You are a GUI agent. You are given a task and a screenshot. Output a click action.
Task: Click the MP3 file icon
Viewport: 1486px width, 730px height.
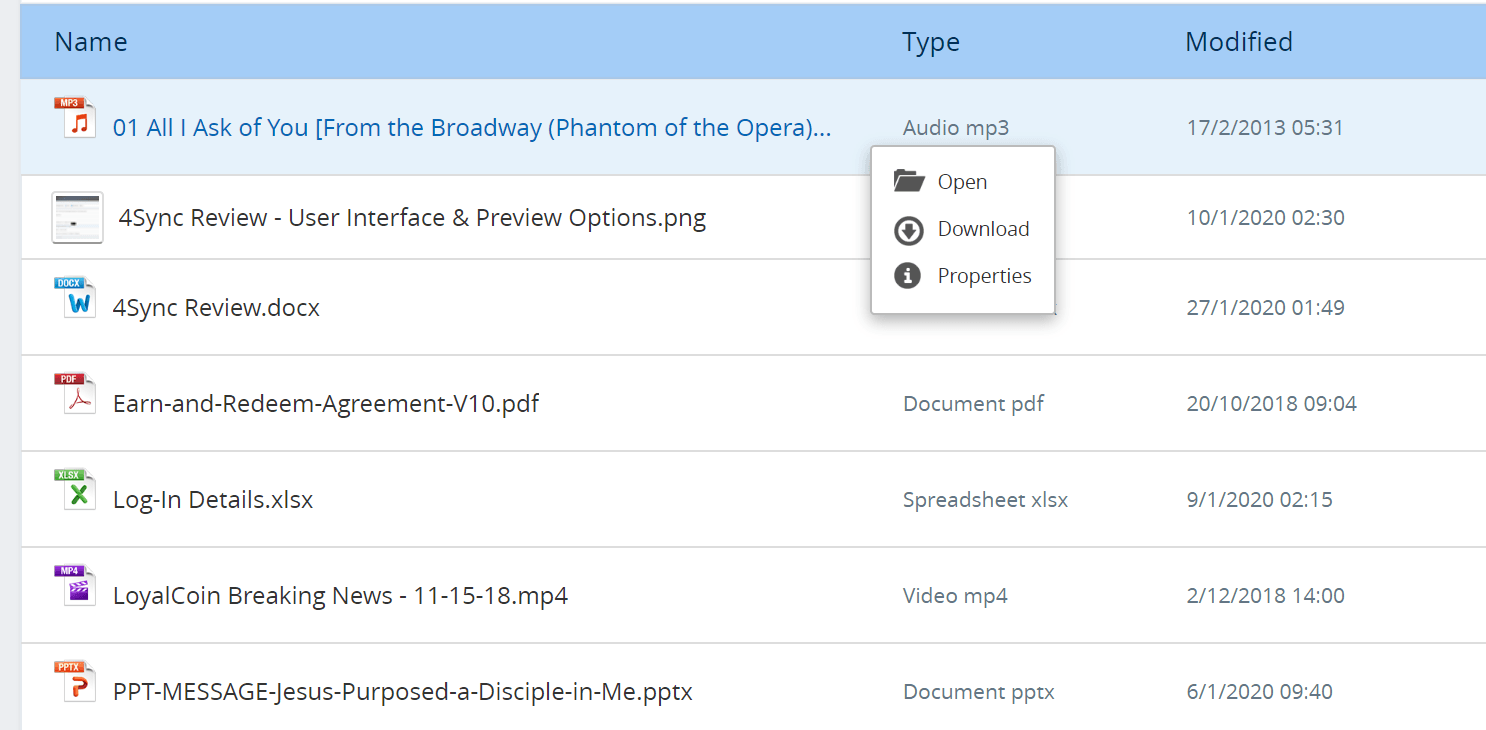coord(75,117)
